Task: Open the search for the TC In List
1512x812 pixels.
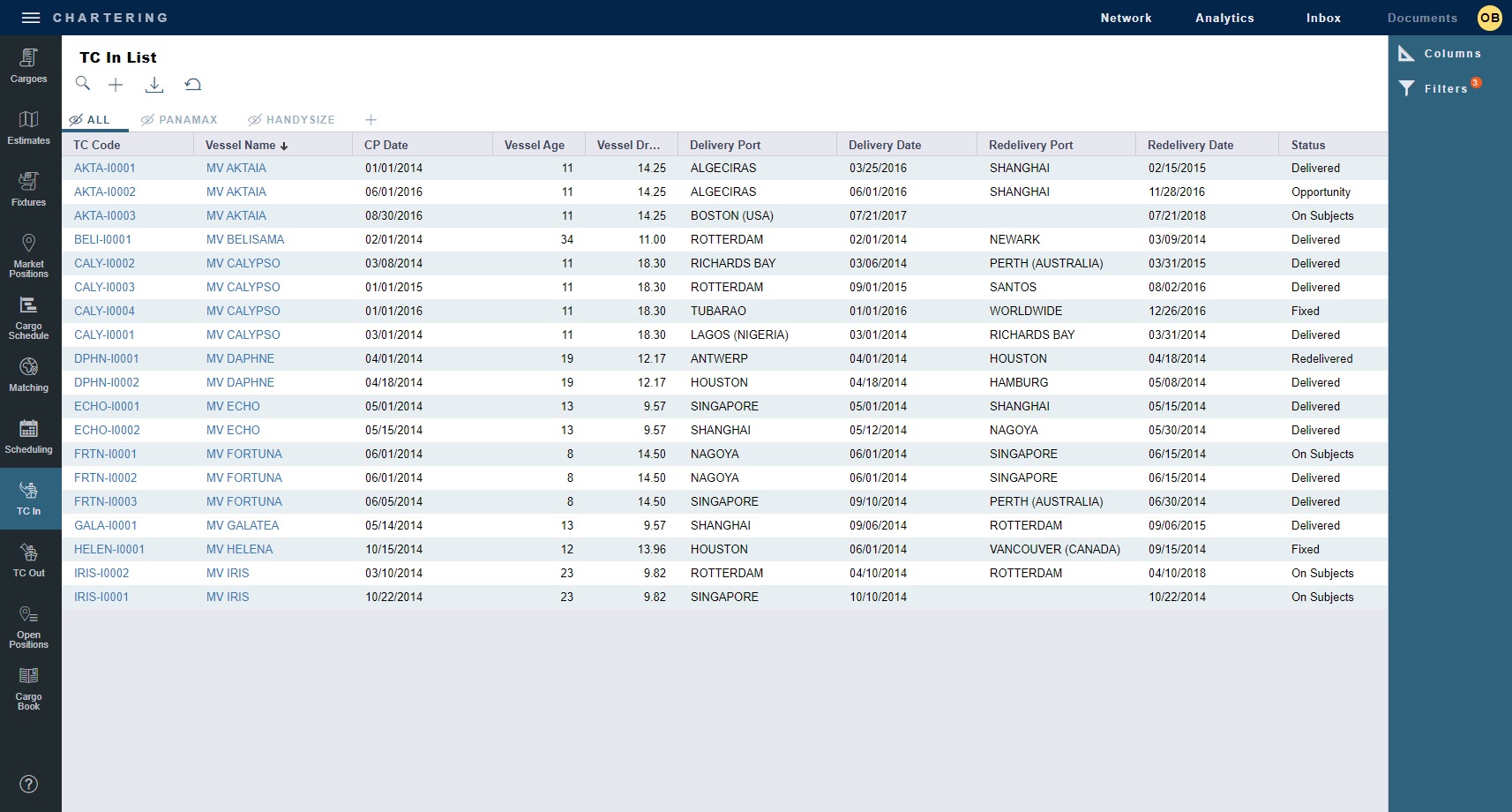Action: 83,84
